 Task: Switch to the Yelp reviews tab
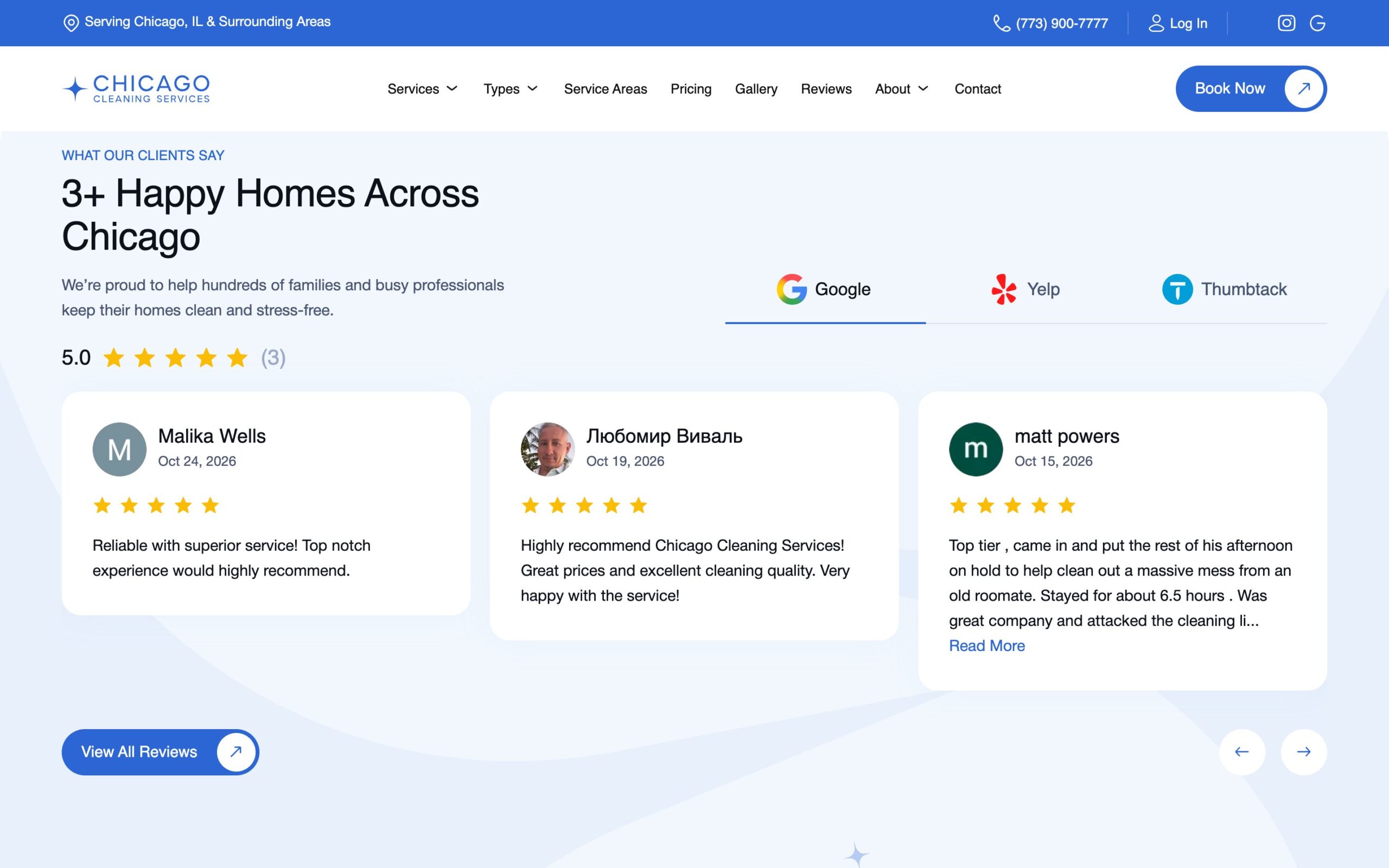(1025, 290)
